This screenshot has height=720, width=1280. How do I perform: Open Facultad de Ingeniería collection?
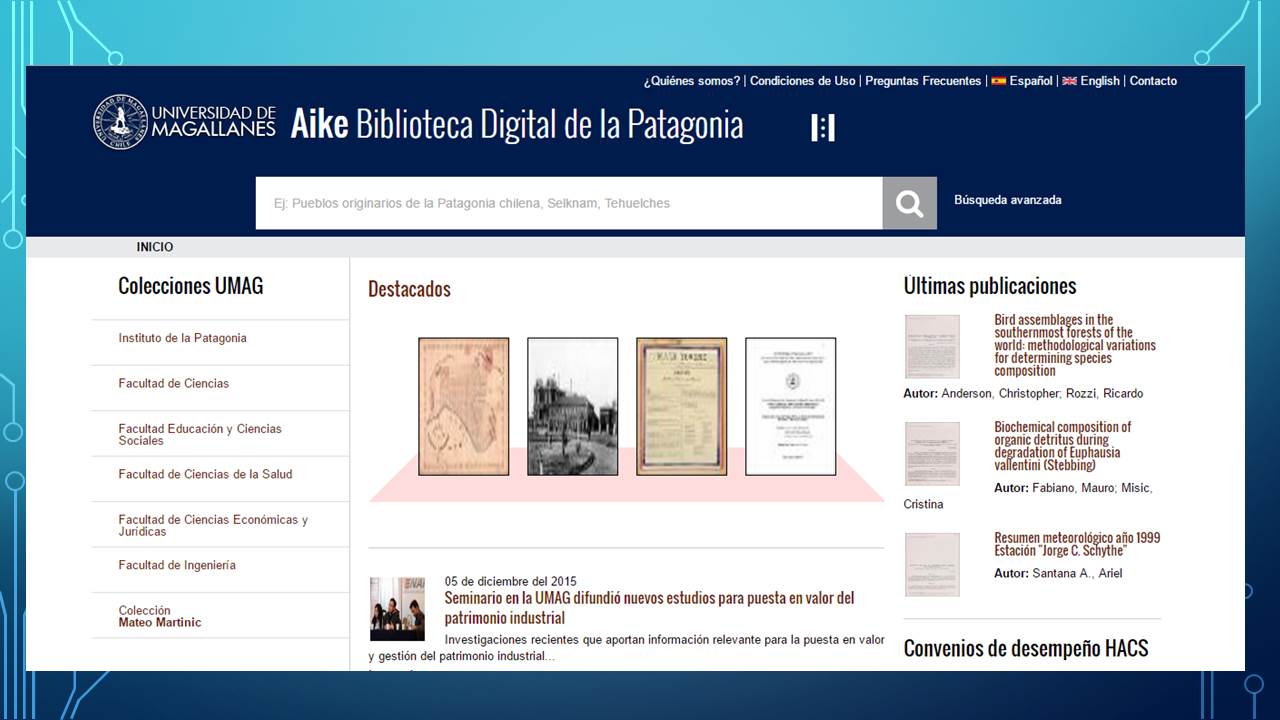tap(177, 565)
